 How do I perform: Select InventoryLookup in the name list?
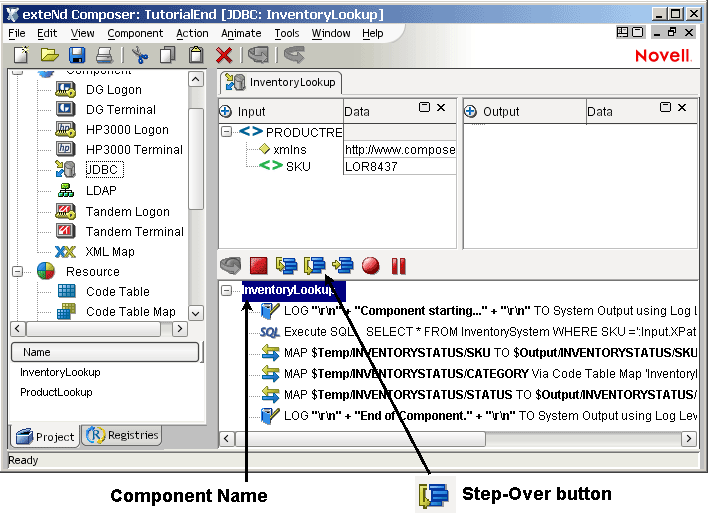[60, 372]
